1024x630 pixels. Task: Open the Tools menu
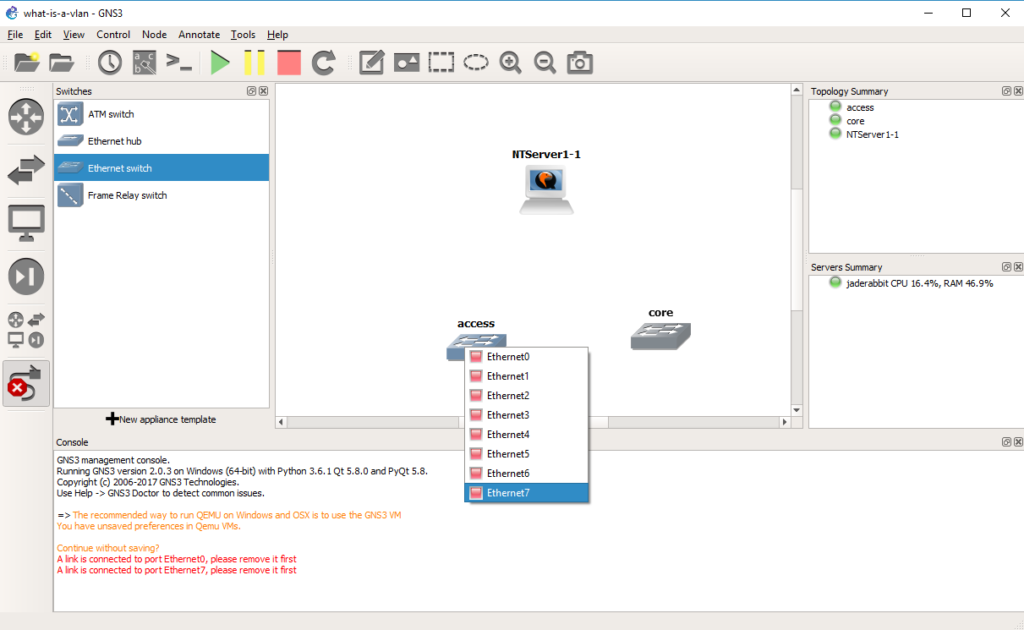(243, 35)
